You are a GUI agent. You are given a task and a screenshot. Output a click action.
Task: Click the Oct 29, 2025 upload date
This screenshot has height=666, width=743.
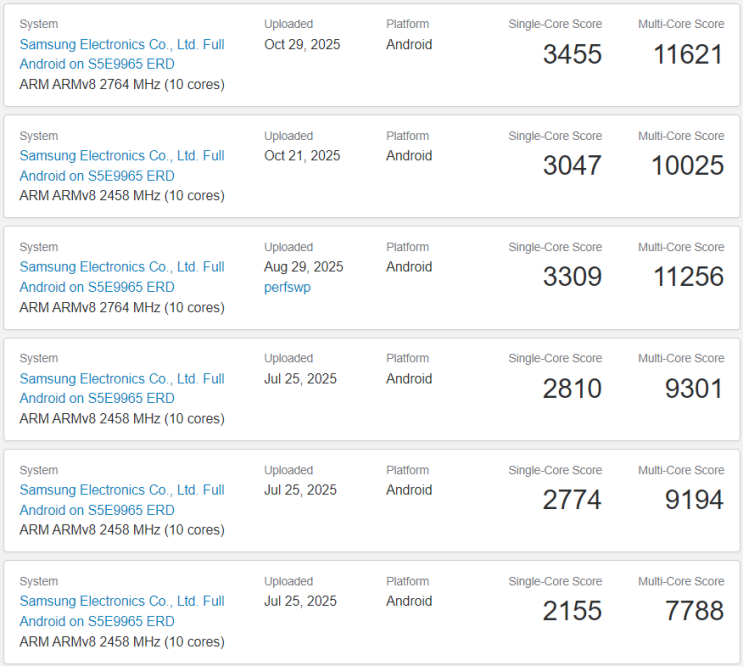point(302,45)
